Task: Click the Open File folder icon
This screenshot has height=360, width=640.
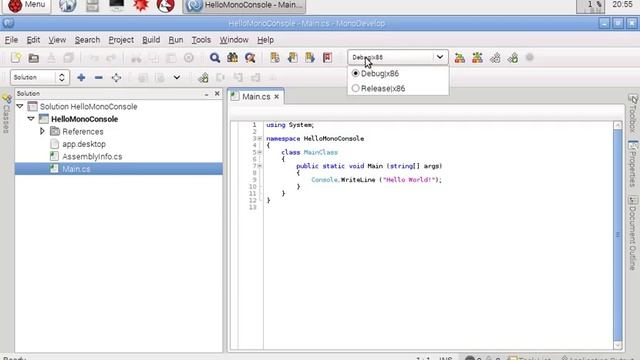Action: click(34, 58)
